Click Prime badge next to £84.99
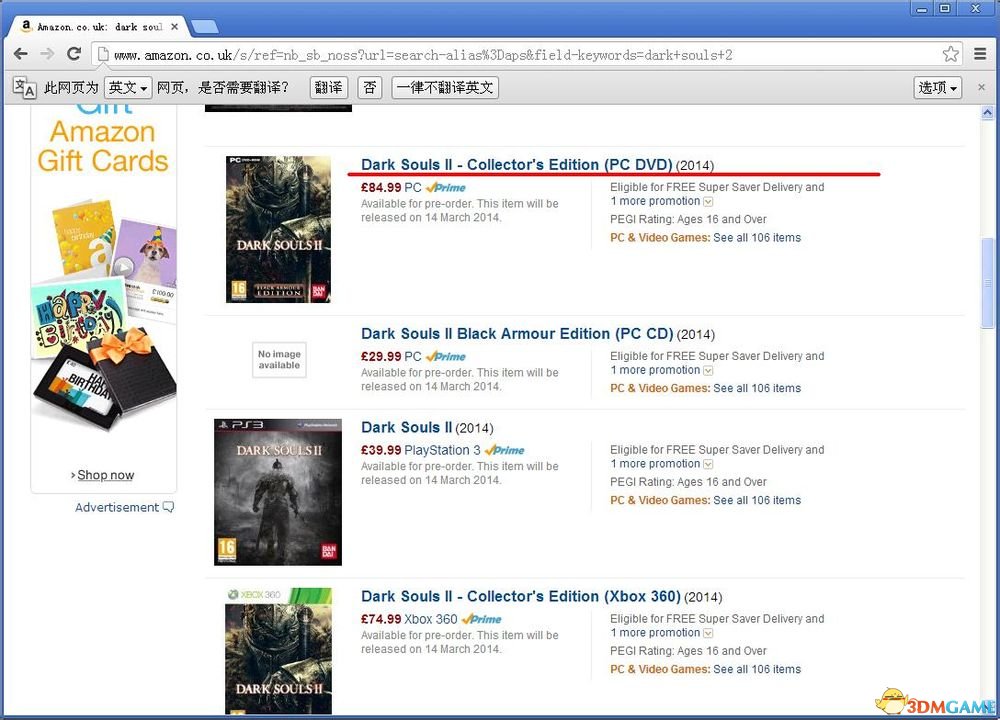The height and width of the screenshot is (720, 1000). click(446, 187)
